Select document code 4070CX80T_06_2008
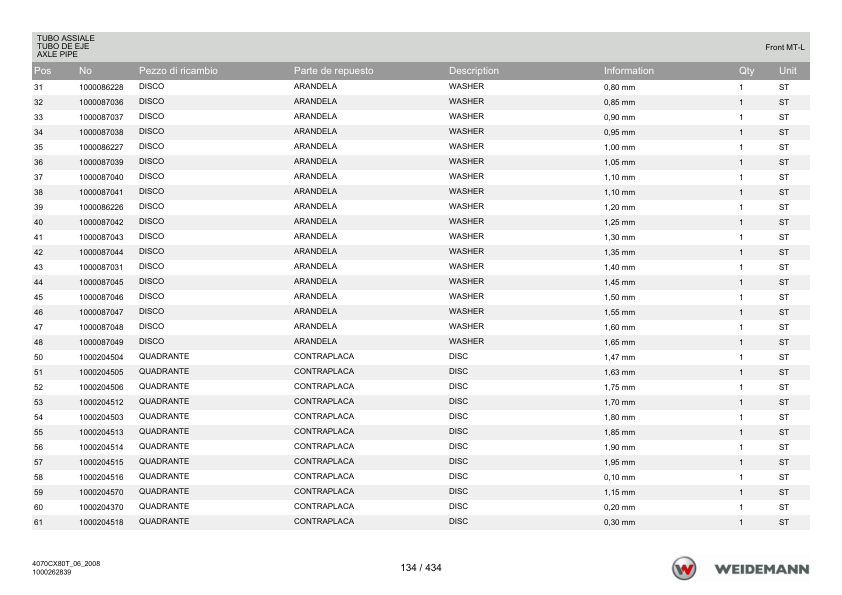 [x=66, y=563]
